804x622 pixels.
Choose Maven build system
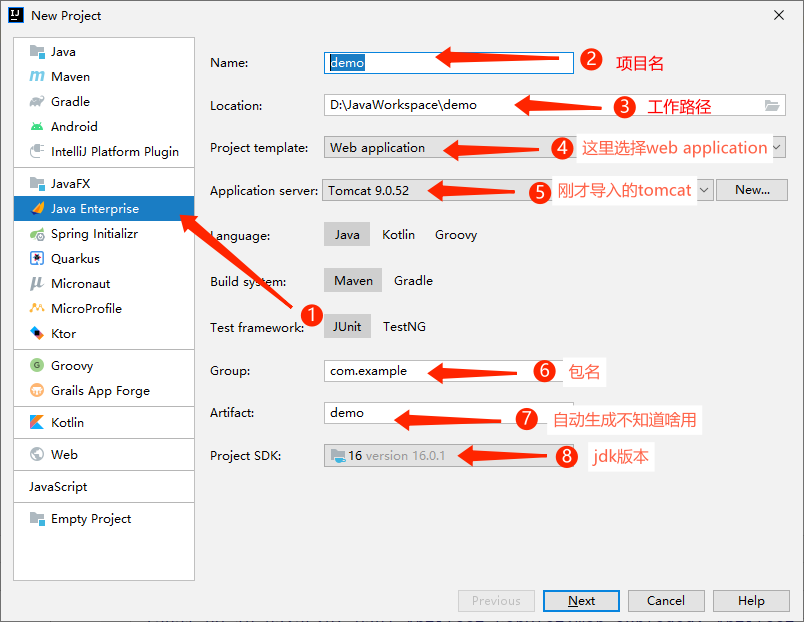point(353,280)
